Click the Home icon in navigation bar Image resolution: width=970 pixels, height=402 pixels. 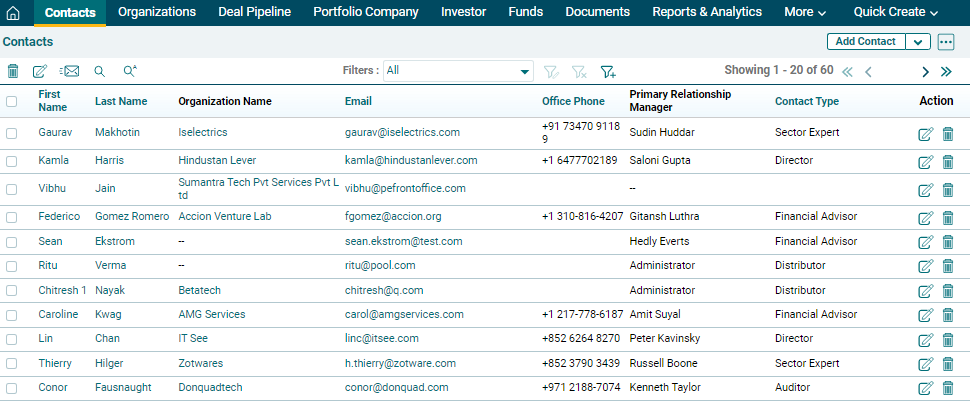(x=13, y=13)
